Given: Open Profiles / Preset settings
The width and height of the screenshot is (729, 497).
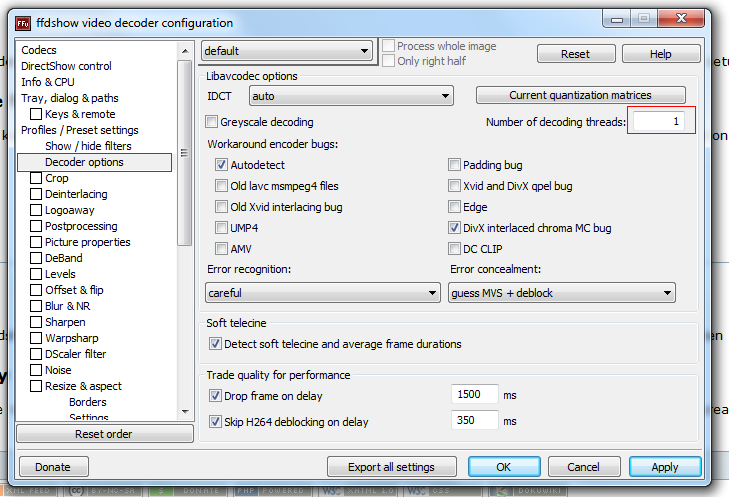Looking at the screenshot, I should [80, 130].
